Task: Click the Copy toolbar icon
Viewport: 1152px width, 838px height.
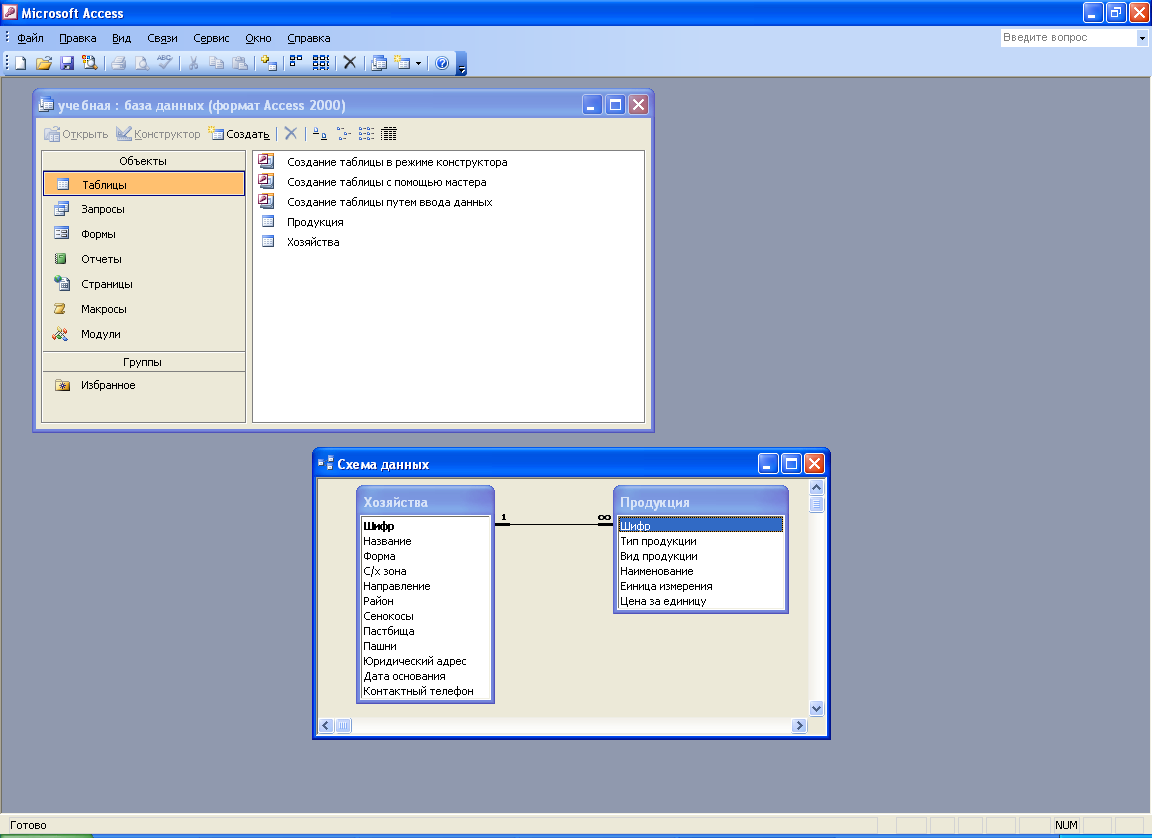Action: point(217,63)
